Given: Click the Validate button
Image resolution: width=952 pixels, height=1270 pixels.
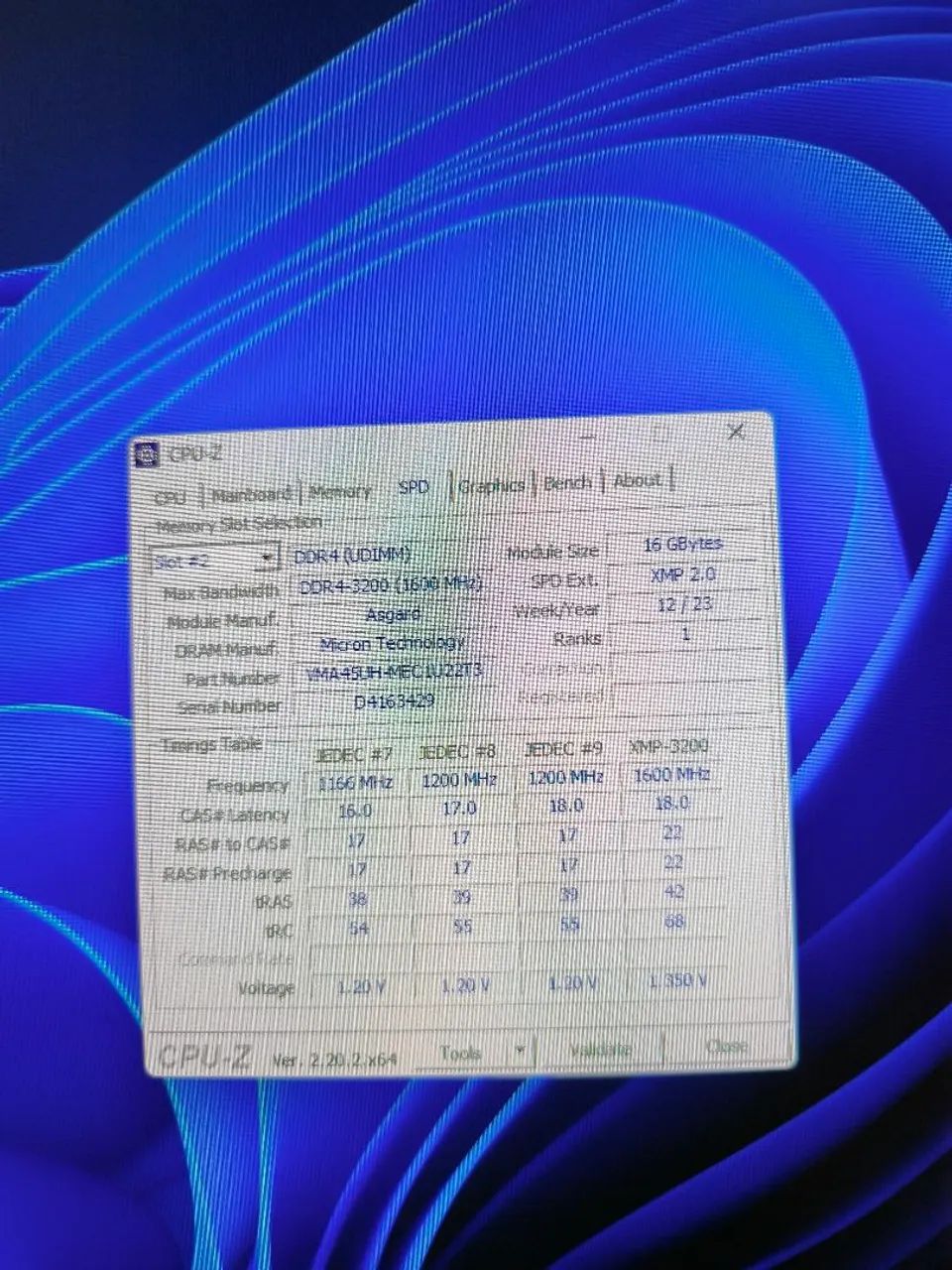Looking at the screenshot, I should (x=600, y=1049).
